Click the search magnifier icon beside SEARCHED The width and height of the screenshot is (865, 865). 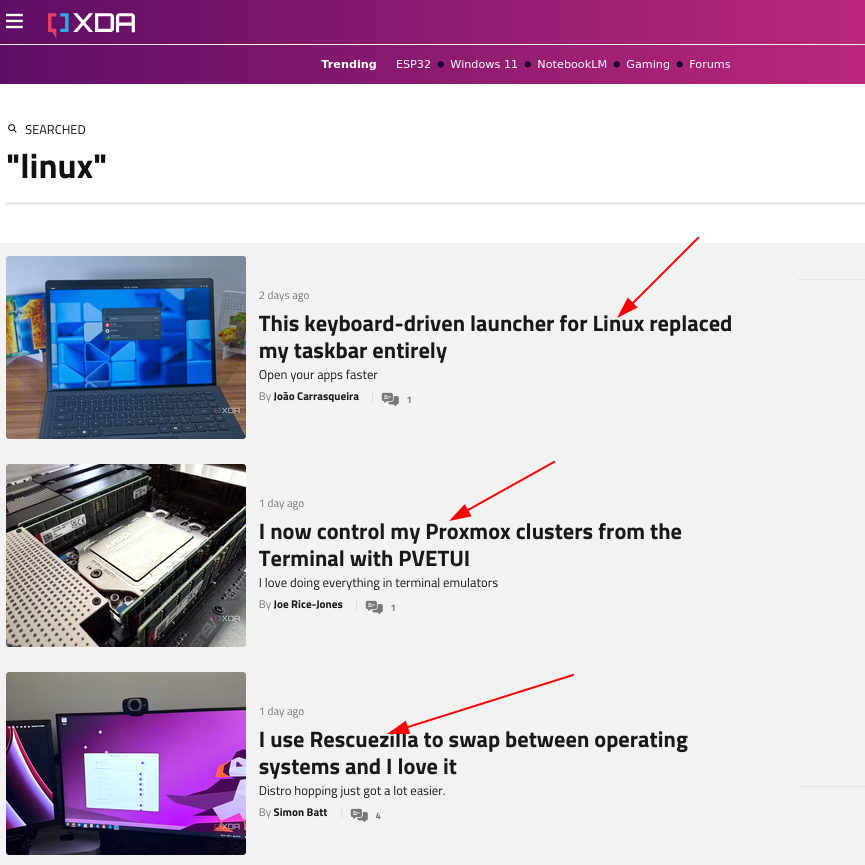coord(12,129)
